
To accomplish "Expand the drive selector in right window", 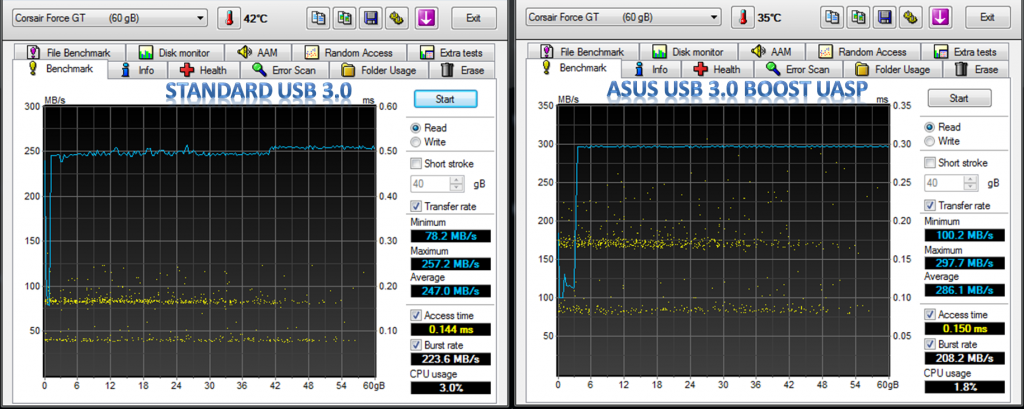I will [x=714, y=18].
